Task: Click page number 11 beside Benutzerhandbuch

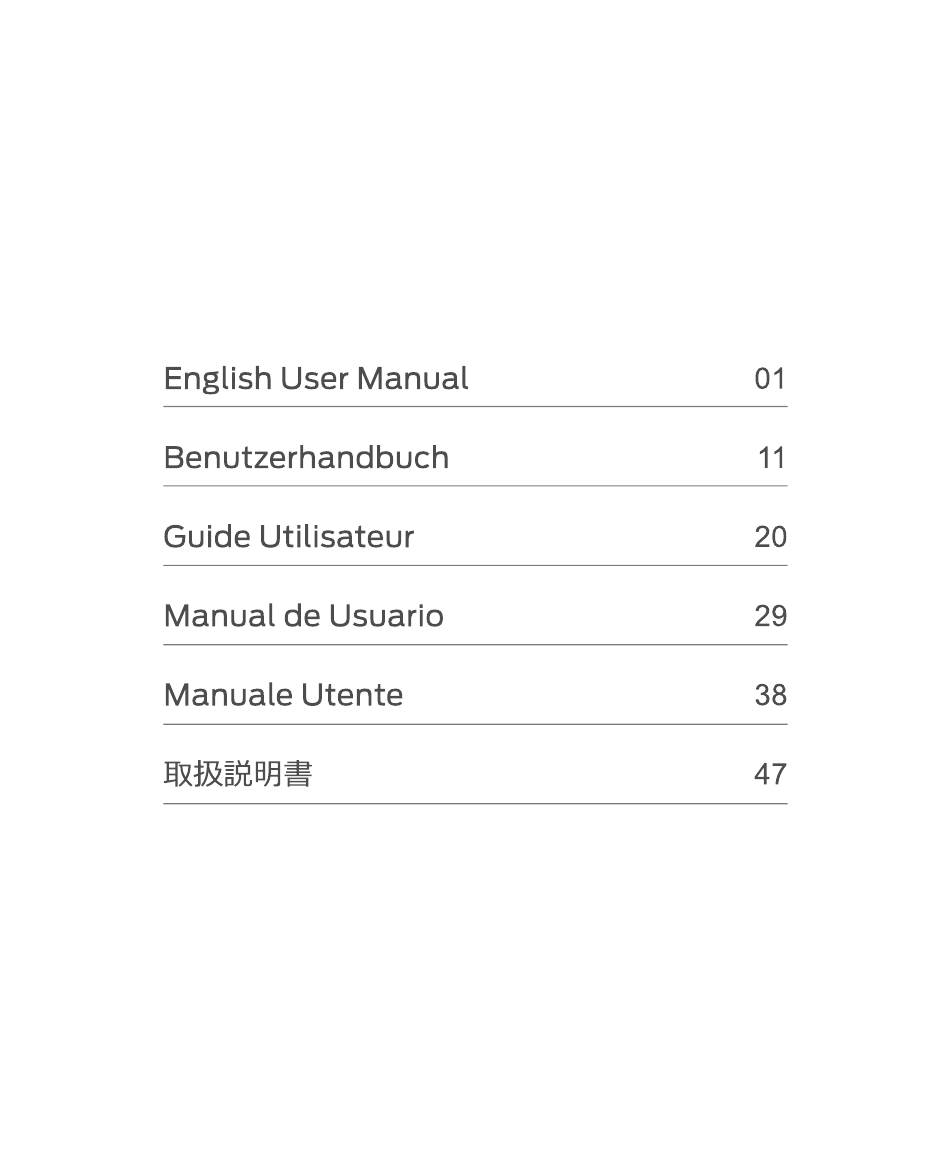Action: (x=771, y=458)
